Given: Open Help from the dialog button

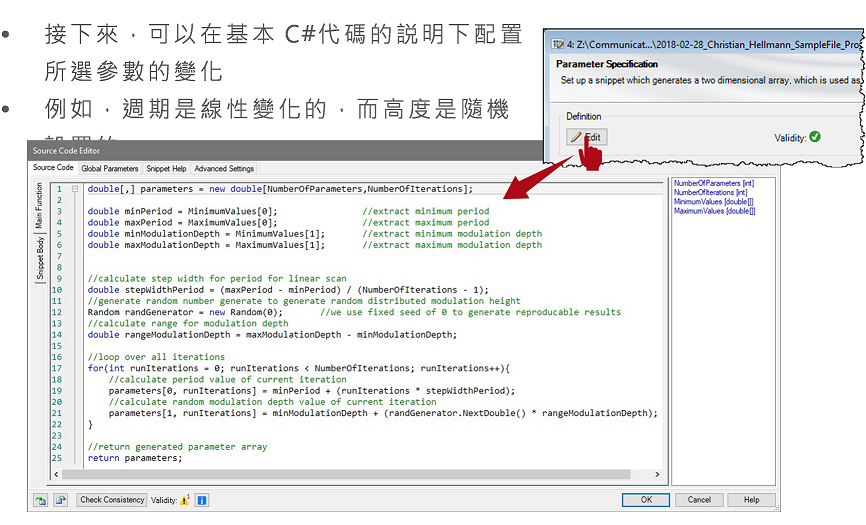Looking at the screenshot, I should pyautogui.click(x=751, y=500).
